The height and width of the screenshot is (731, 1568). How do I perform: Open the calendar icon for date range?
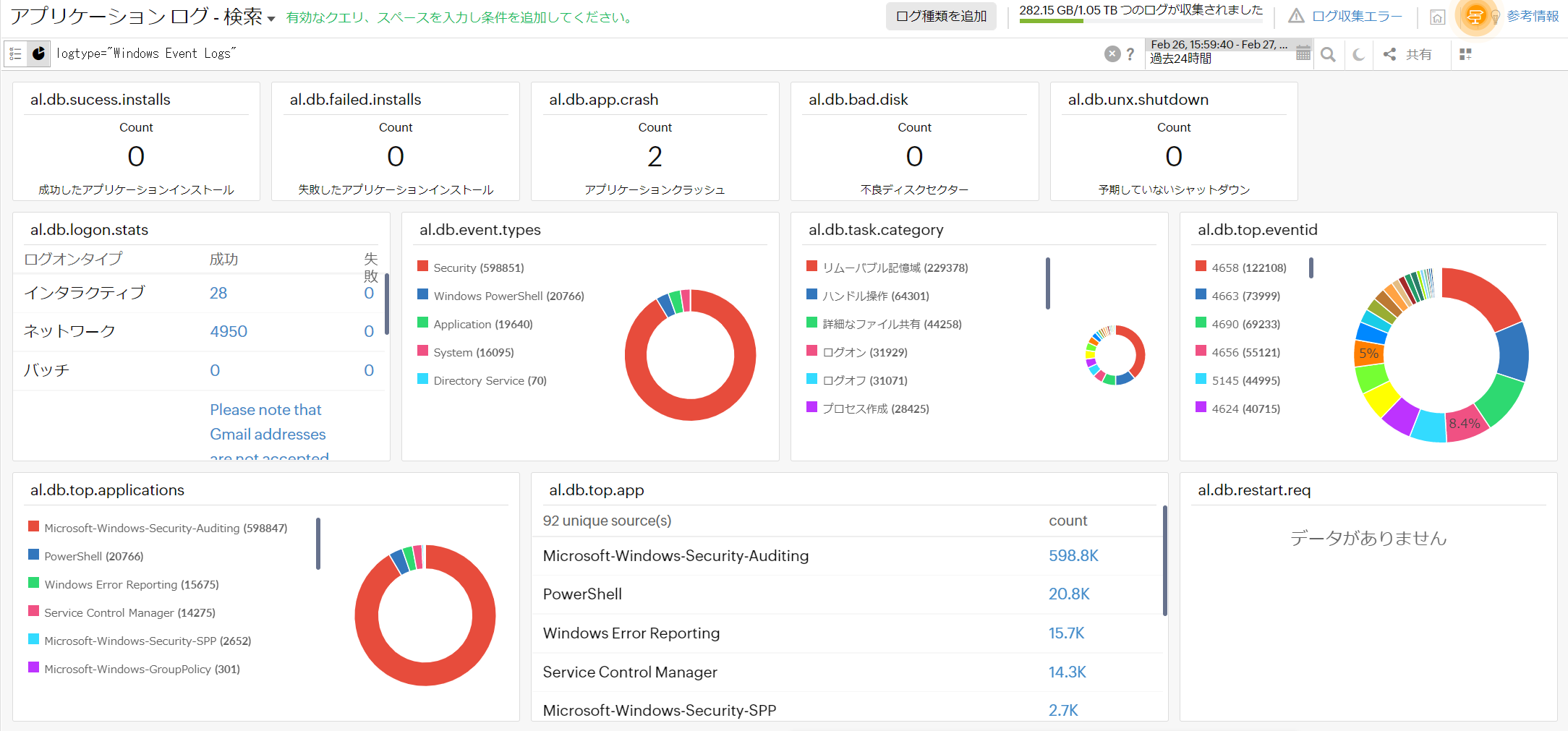click(x=1303, y=53)
